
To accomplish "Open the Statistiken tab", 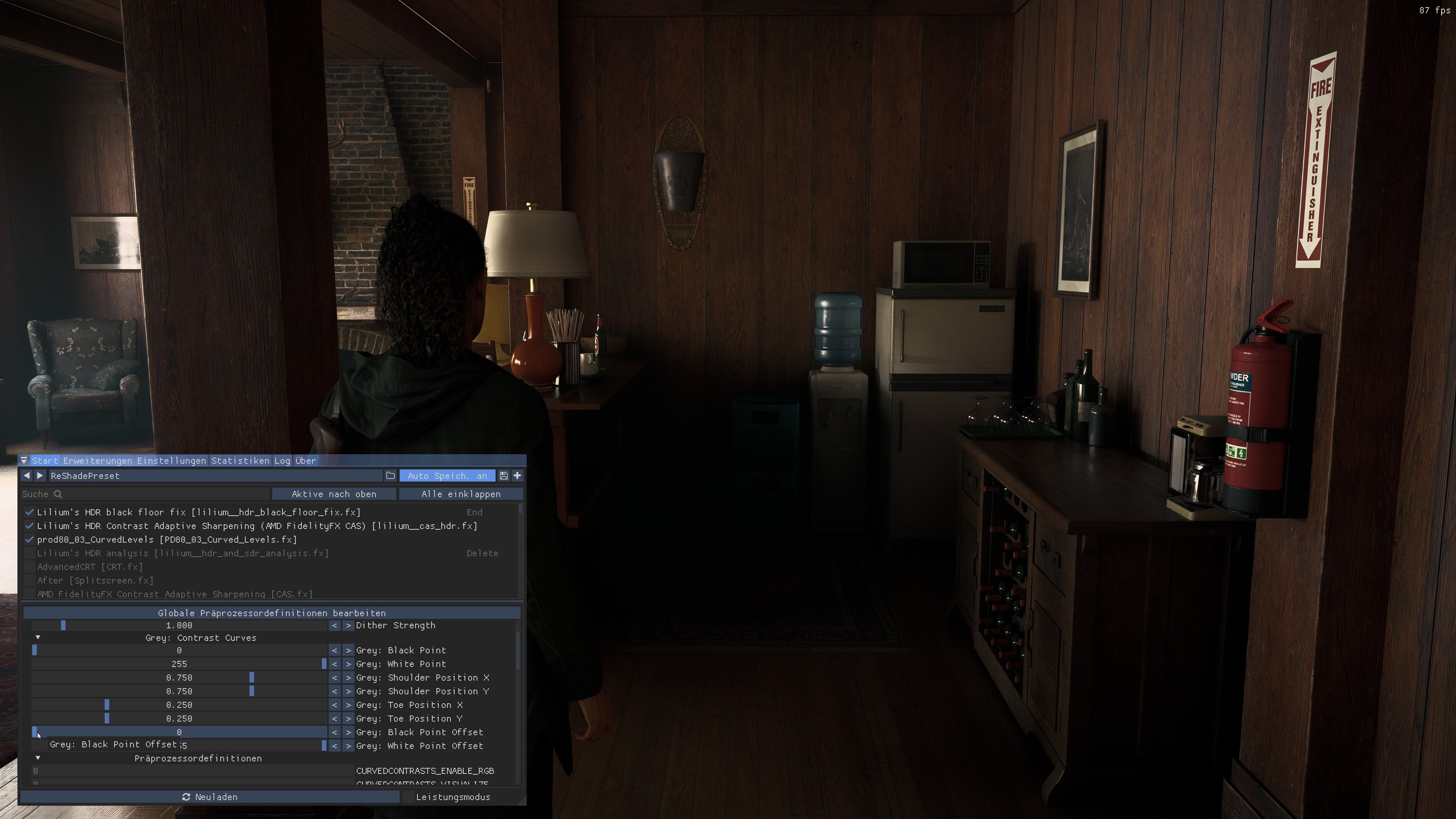I will [240, 461].
